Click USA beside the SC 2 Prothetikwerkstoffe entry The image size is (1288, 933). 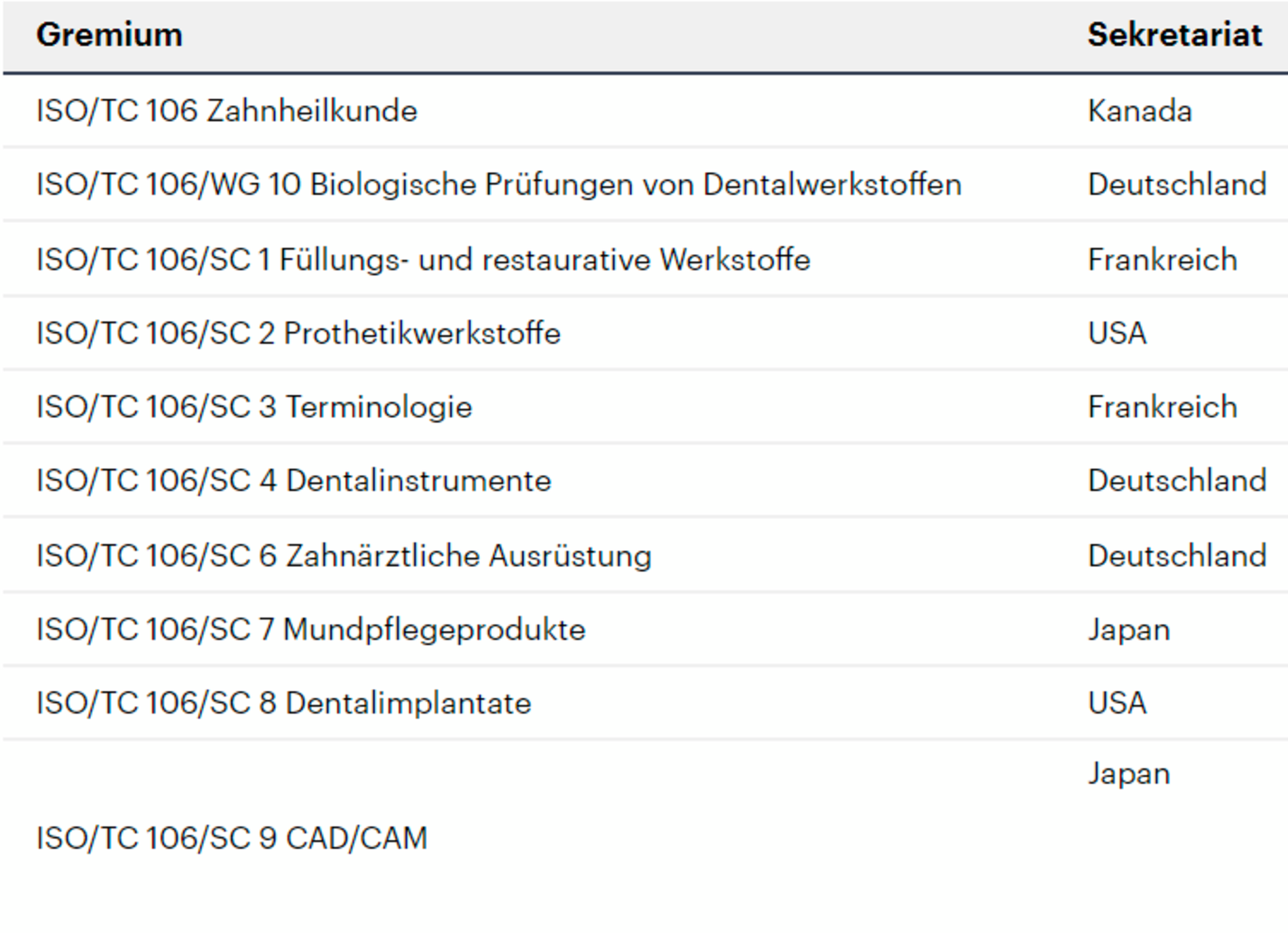coord(1117,333)
